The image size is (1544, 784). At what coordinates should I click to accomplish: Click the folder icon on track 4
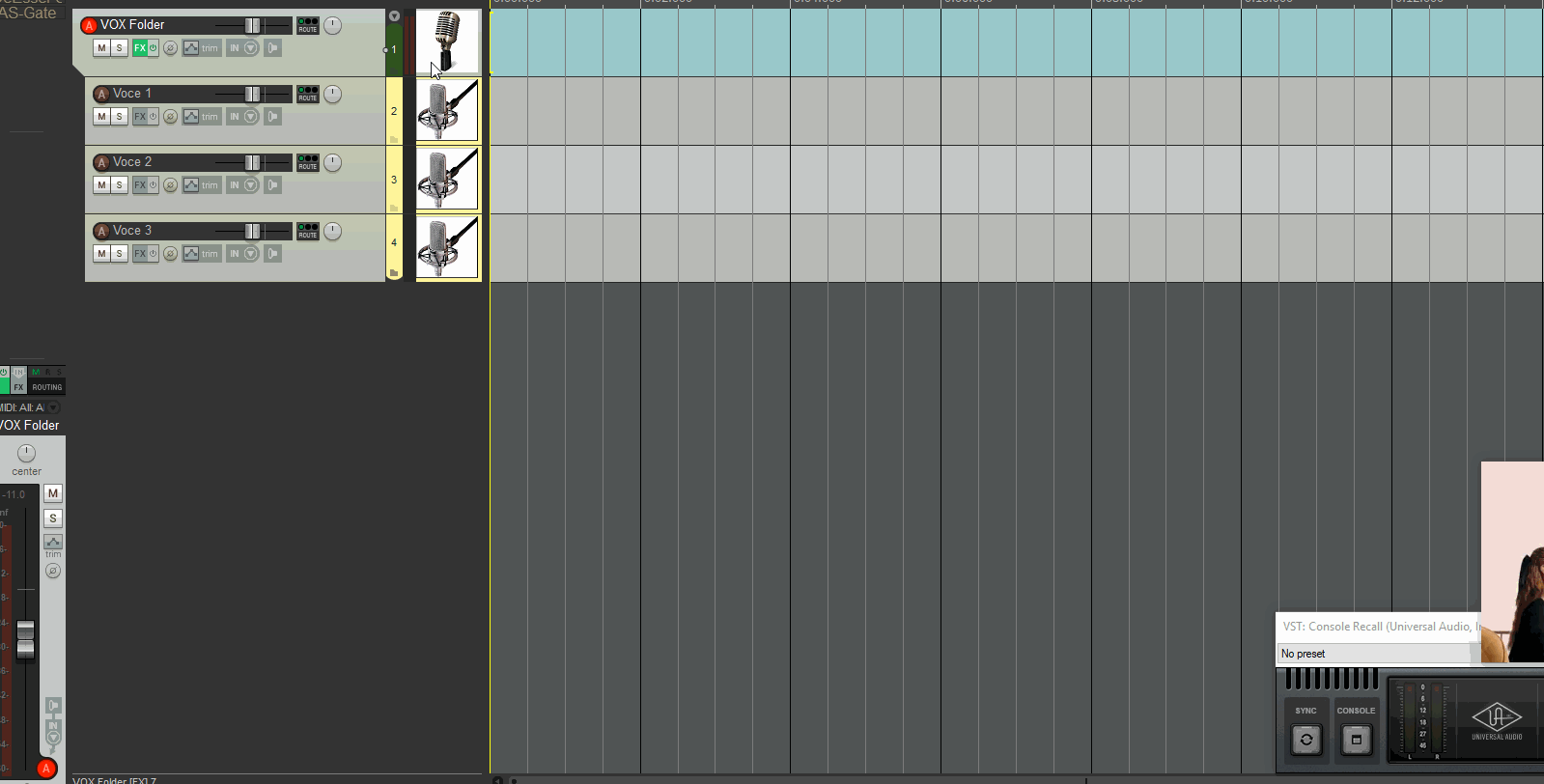click(394, 273)
